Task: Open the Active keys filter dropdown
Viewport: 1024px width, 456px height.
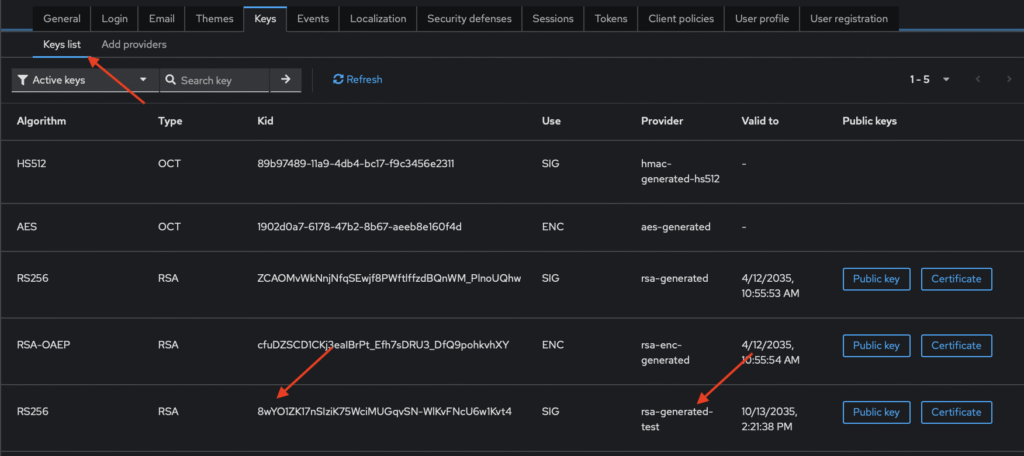Action: click(85, 80)
